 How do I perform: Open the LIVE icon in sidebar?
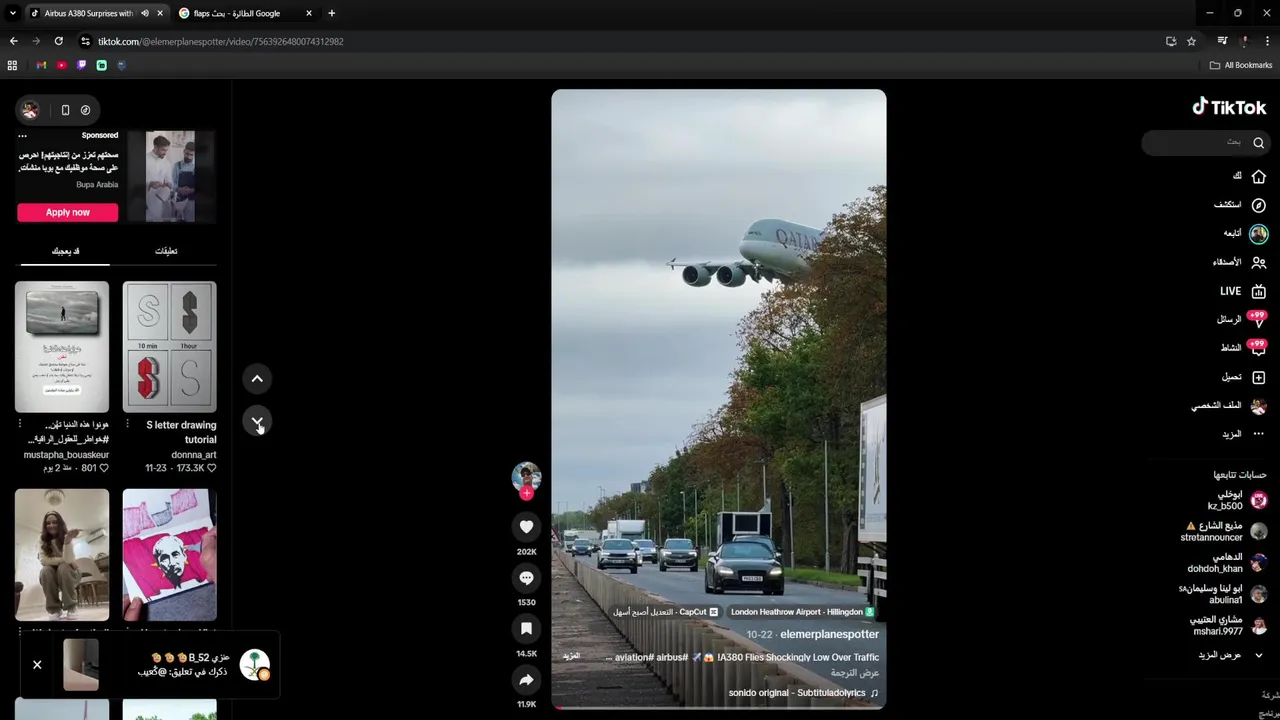1258,291
